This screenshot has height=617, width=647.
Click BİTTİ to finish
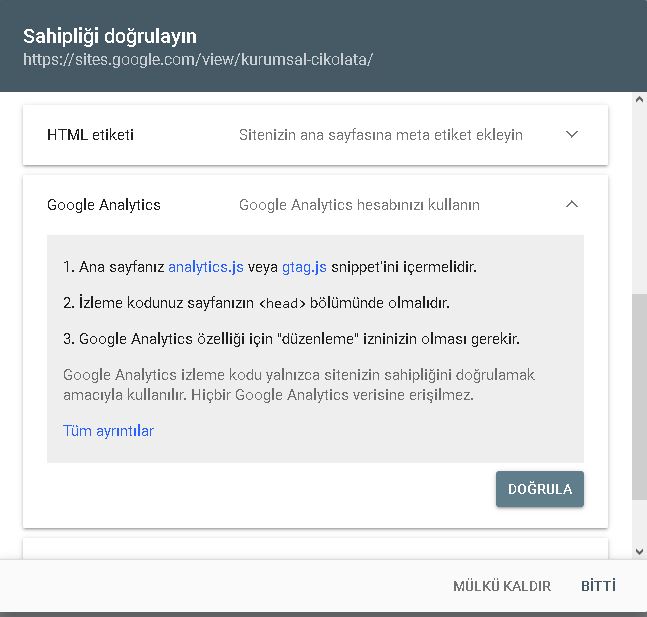[x=598, y=586]
